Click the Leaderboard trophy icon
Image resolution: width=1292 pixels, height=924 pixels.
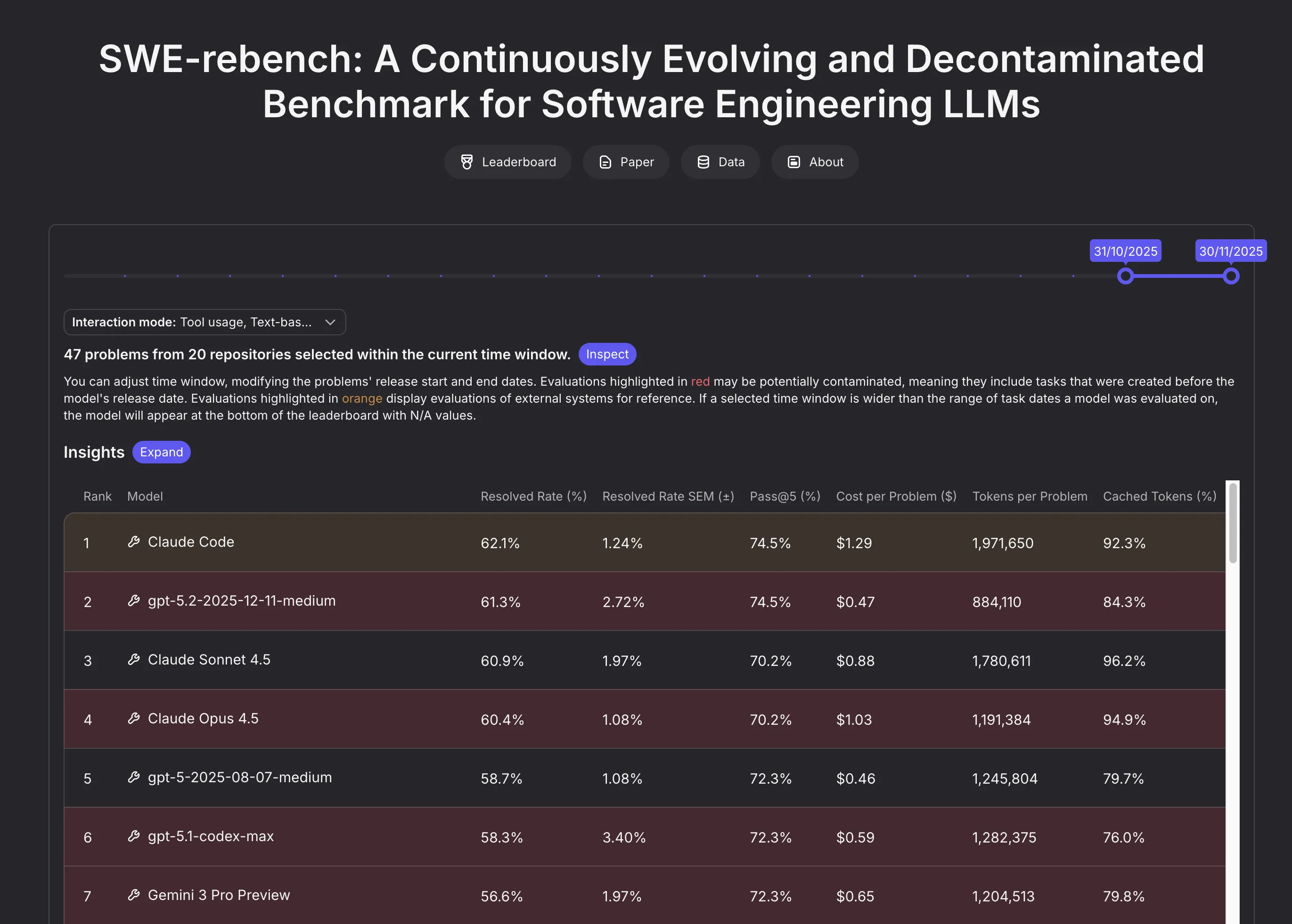(468, 162)
